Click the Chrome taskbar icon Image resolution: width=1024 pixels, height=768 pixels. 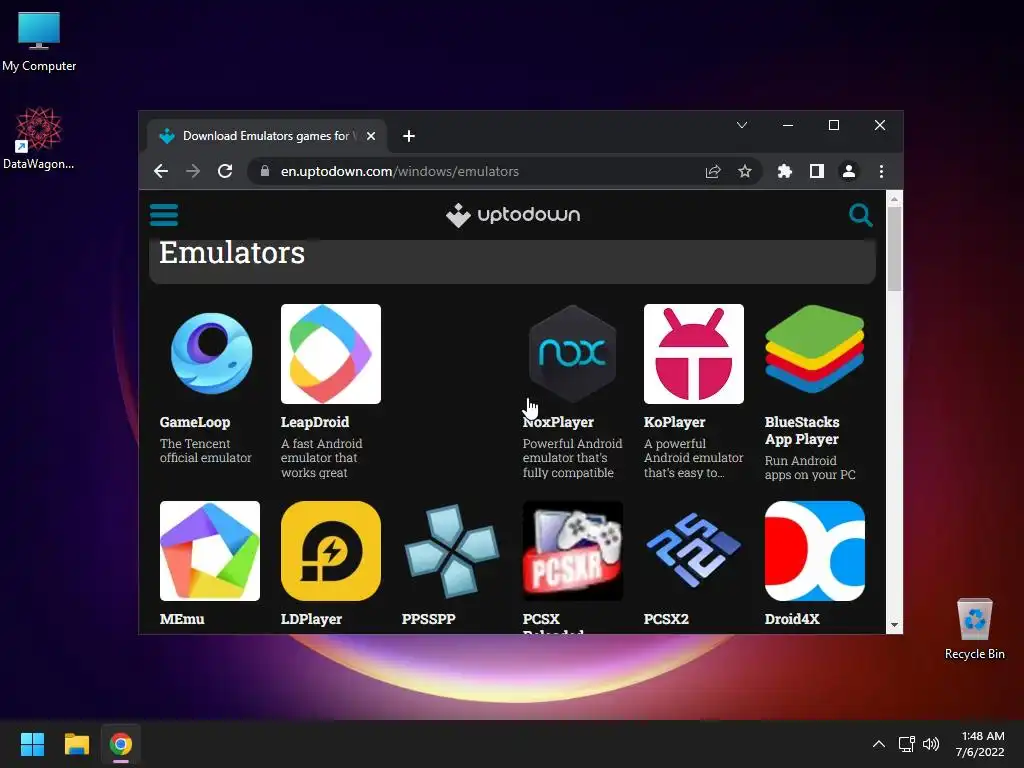[121, 744]
